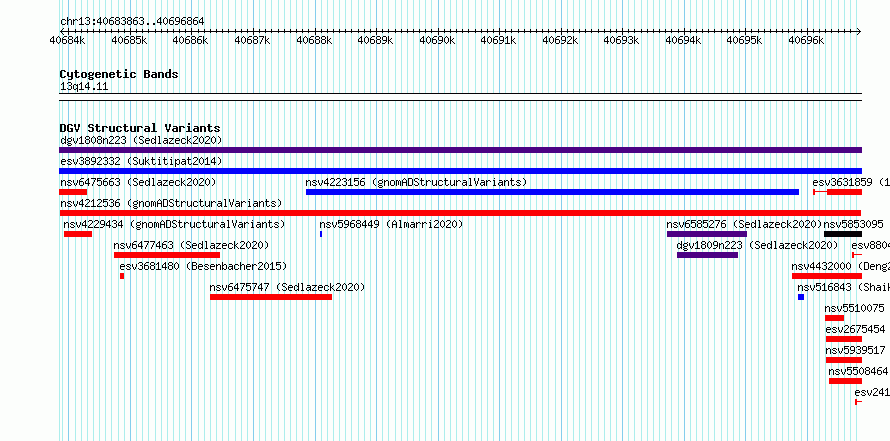The width and height of the screenshot is (890, 441).
Task: Click nsv4212536 (gnomADStructuralVariants) label
Action: (x=171, y=203)
